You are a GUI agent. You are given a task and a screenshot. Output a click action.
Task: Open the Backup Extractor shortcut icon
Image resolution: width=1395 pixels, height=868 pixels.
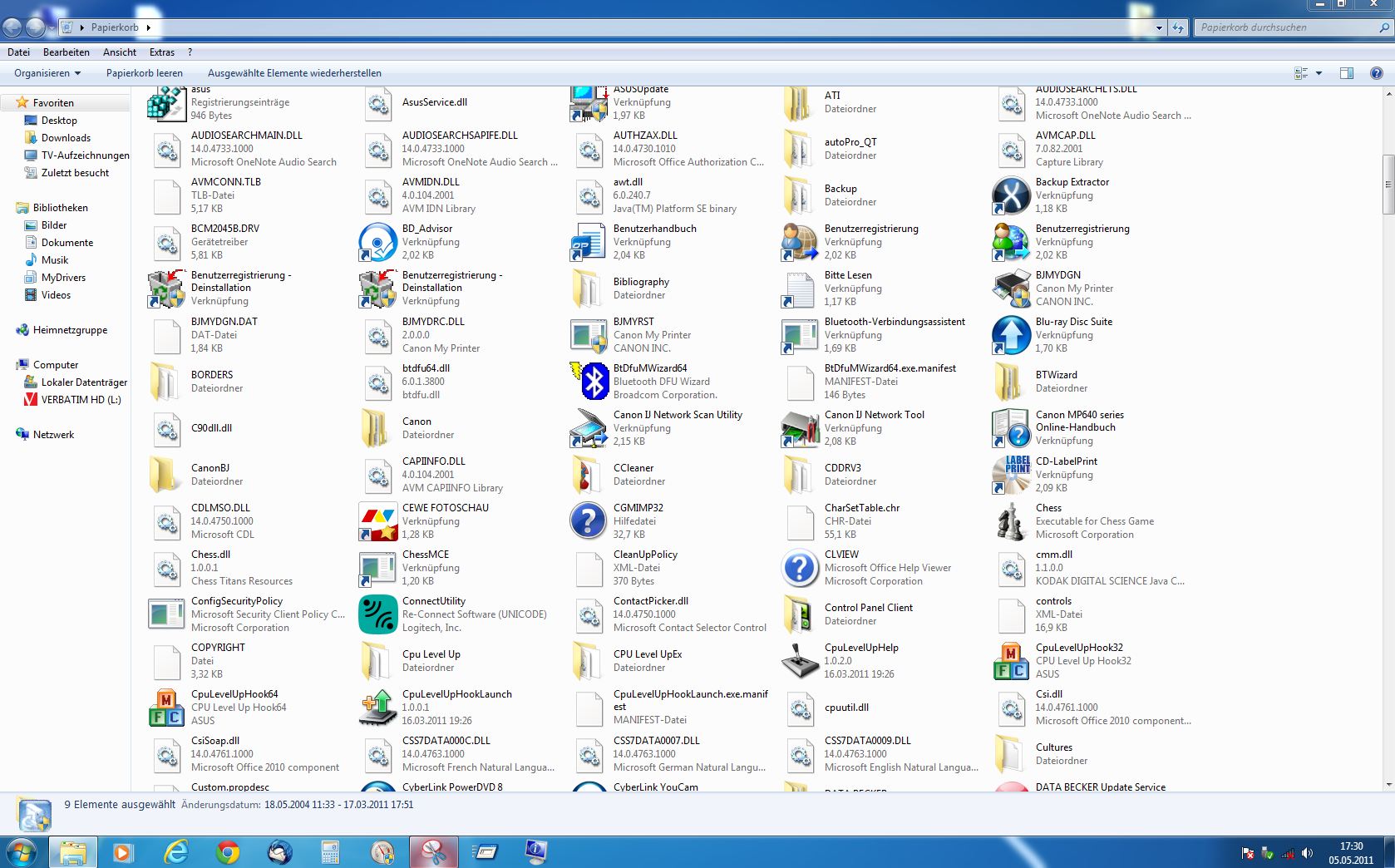[x=1011, y=195]
